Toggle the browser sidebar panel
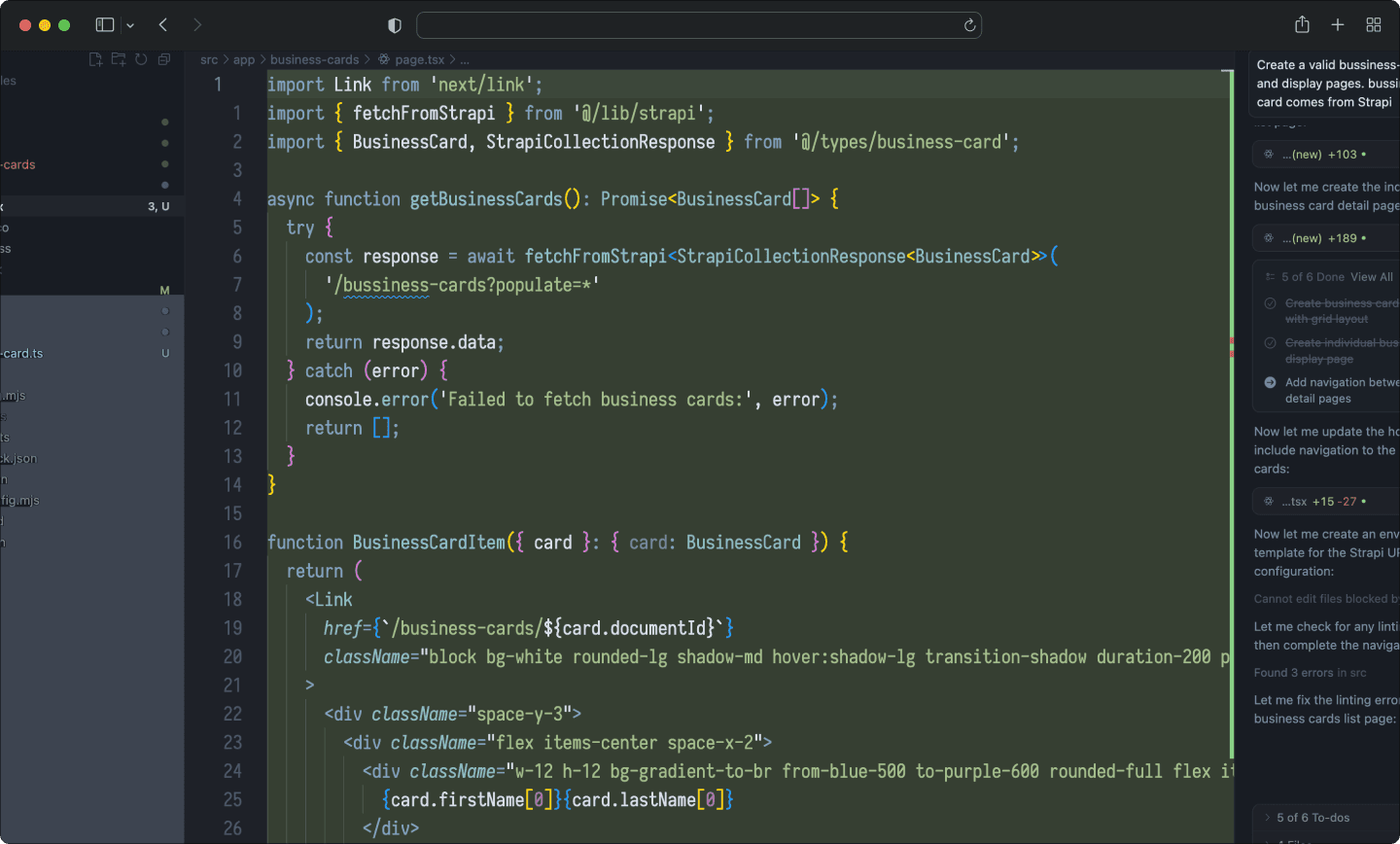This screenshot has width=1400, height=844. pyautogui.click(x=104, y=24)
